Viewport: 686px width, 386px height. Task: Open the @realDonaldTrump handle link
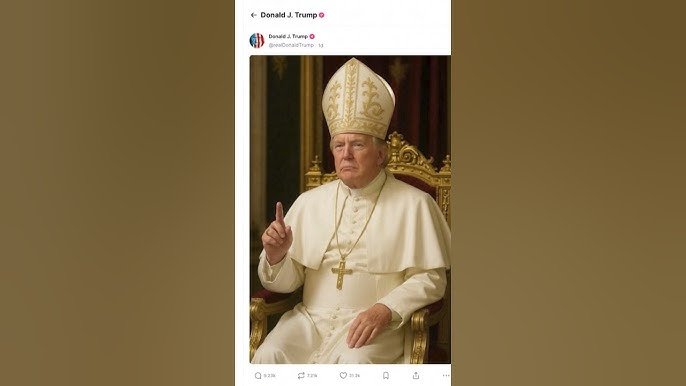tap(291, 45)
